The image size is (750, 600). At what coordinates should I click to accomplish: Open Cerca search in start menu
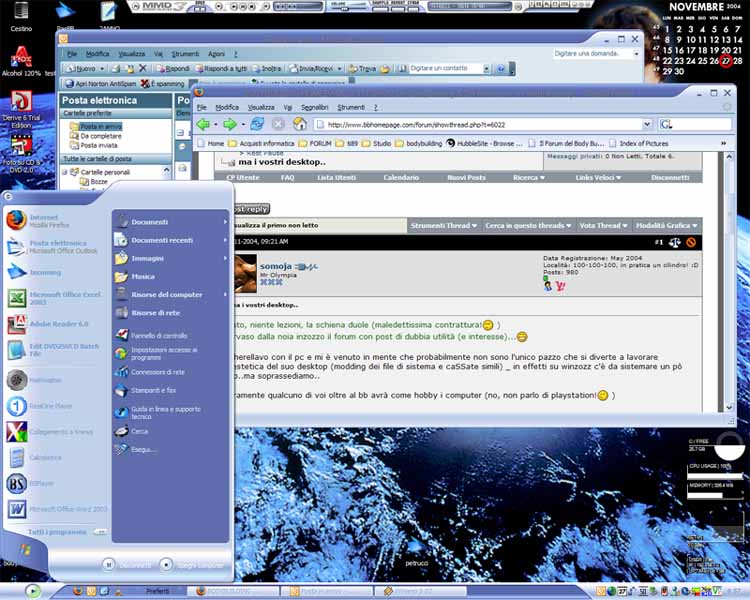132,431
